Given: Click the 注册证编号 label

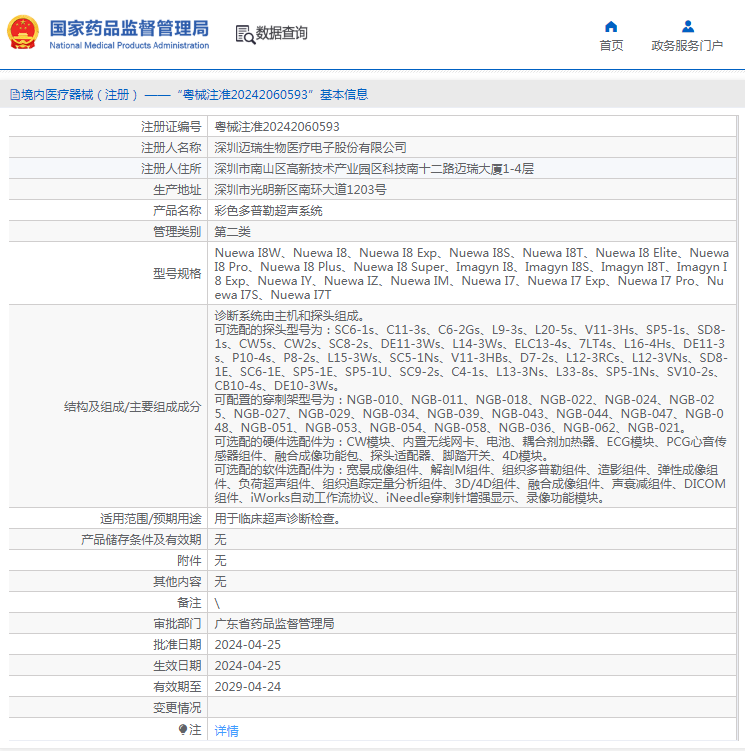Looking at the screenshot, I should click(171, 127).
